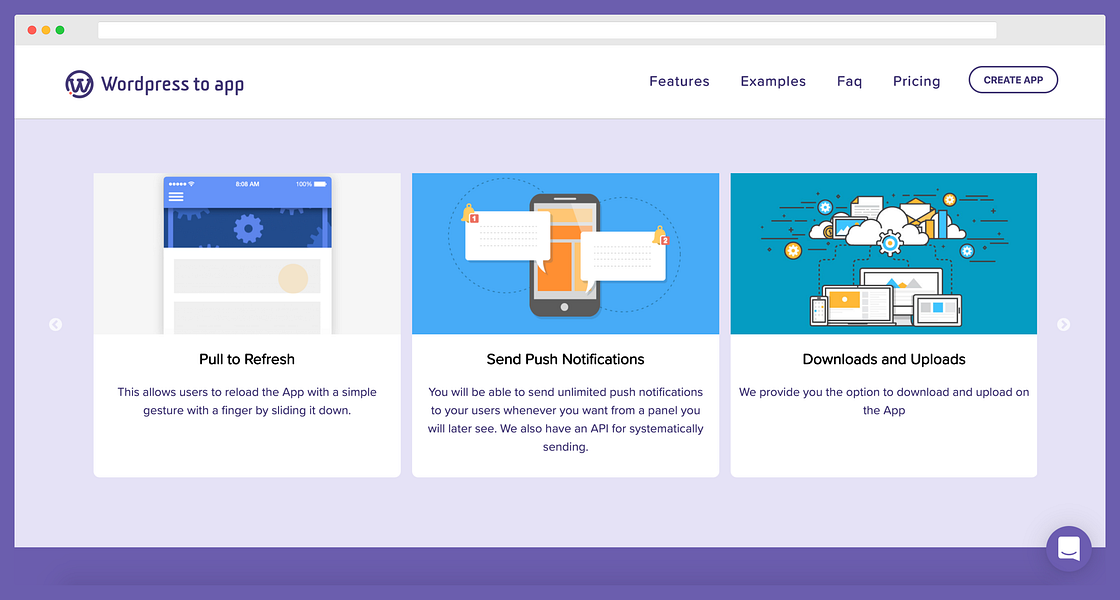Click the "Pull to Refresh" heading

point(246,359)
